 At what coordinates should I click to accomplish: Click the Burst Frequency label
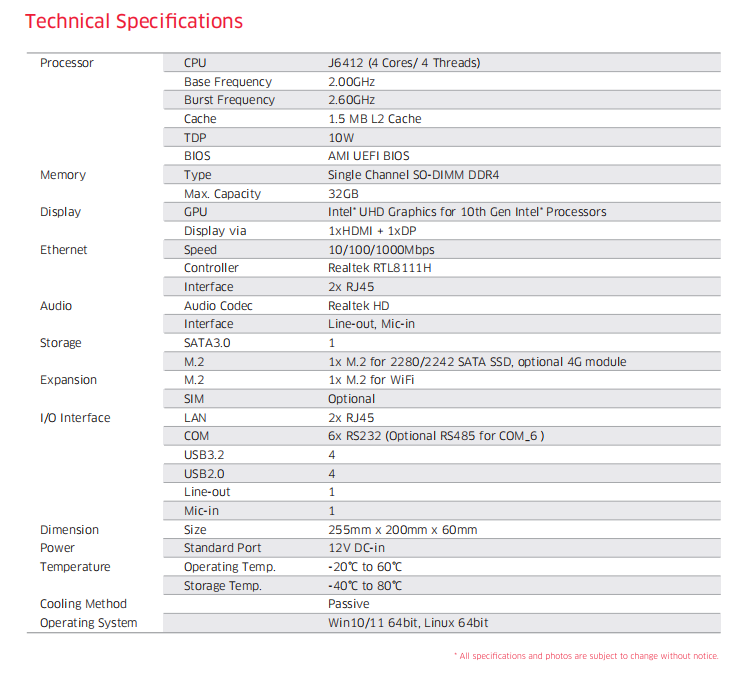pos(229,100)
